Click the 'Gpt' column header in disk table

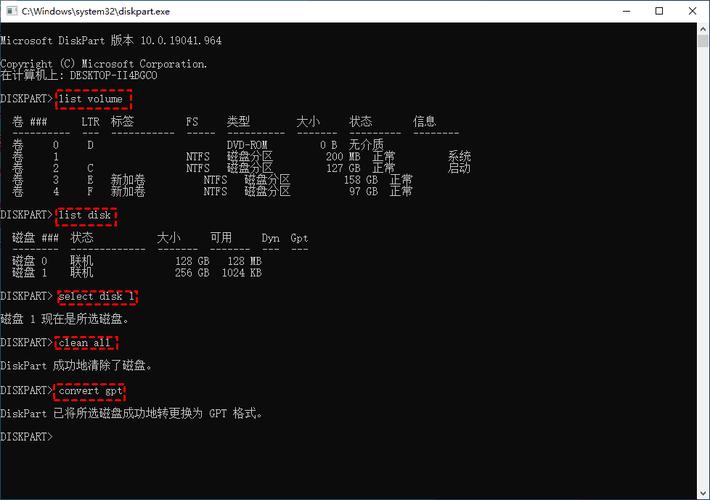click(x=299, y=238)
